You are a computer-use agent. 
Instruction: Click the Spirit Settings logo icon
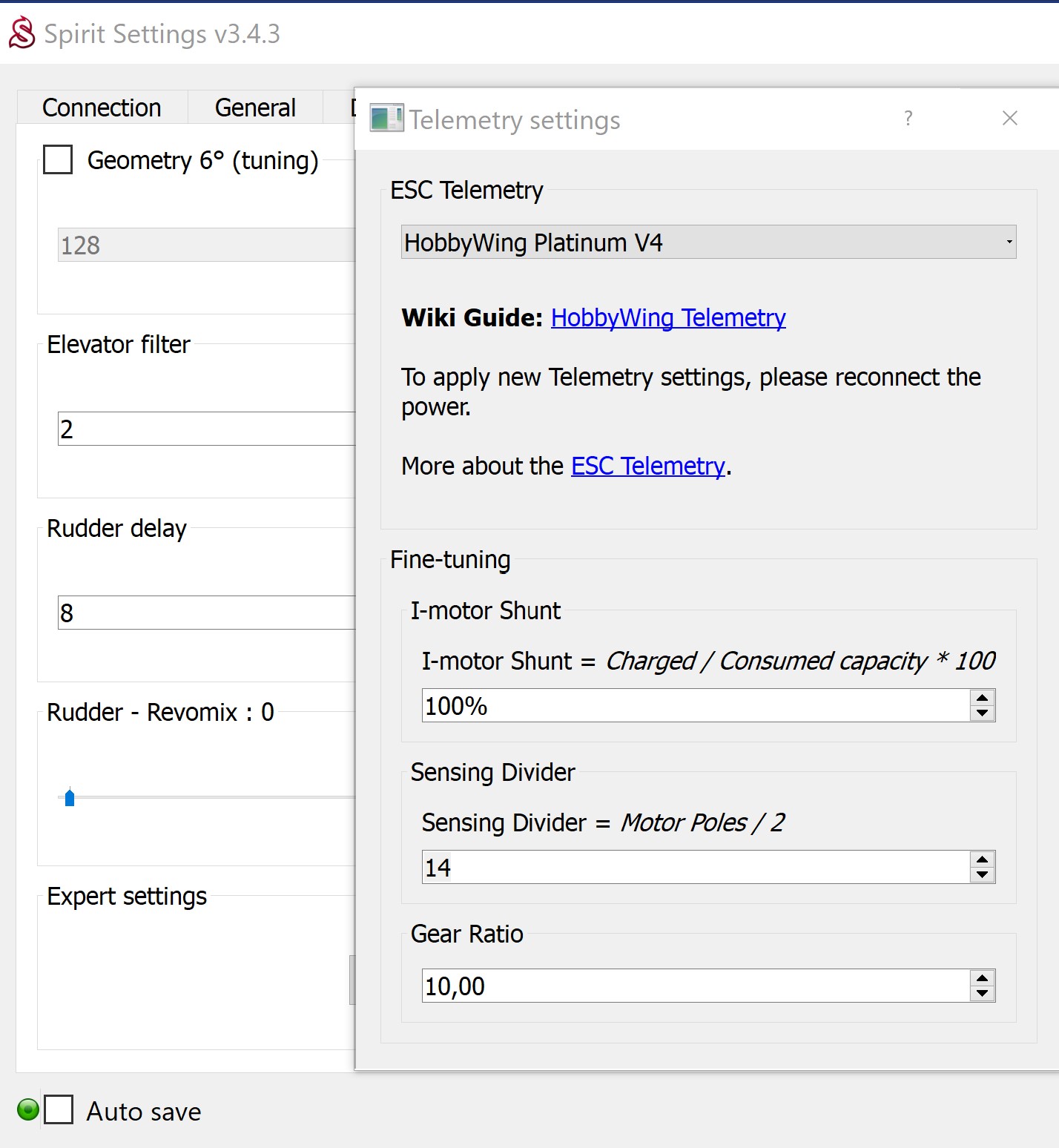[22, 33]
